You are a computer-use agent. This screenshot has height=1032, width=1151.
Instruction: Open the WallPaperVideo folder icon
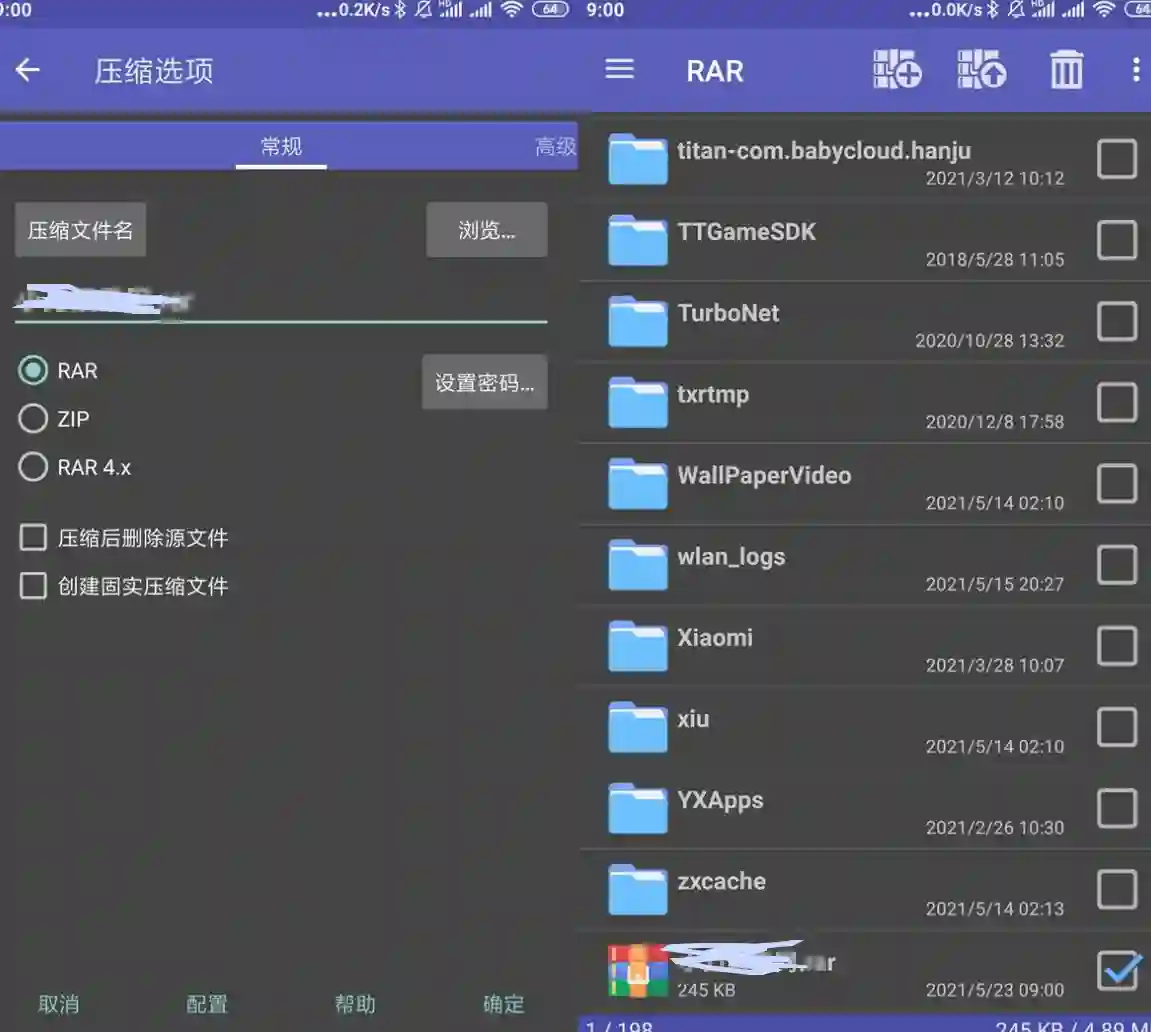click(x=637, y=484)
